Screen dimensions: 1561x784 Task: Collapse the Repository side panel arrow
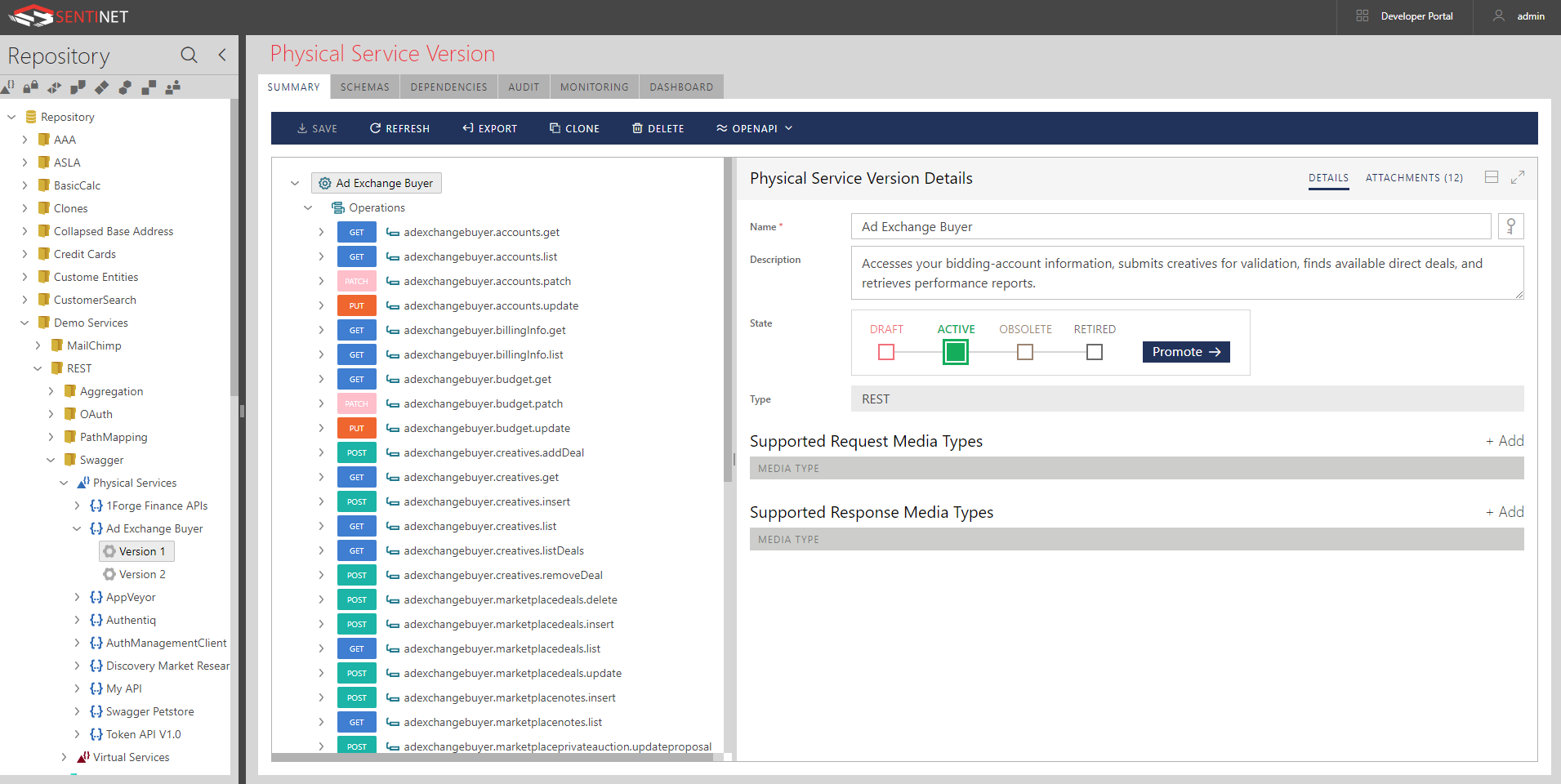pyautogui.click(x=222, y=55)
